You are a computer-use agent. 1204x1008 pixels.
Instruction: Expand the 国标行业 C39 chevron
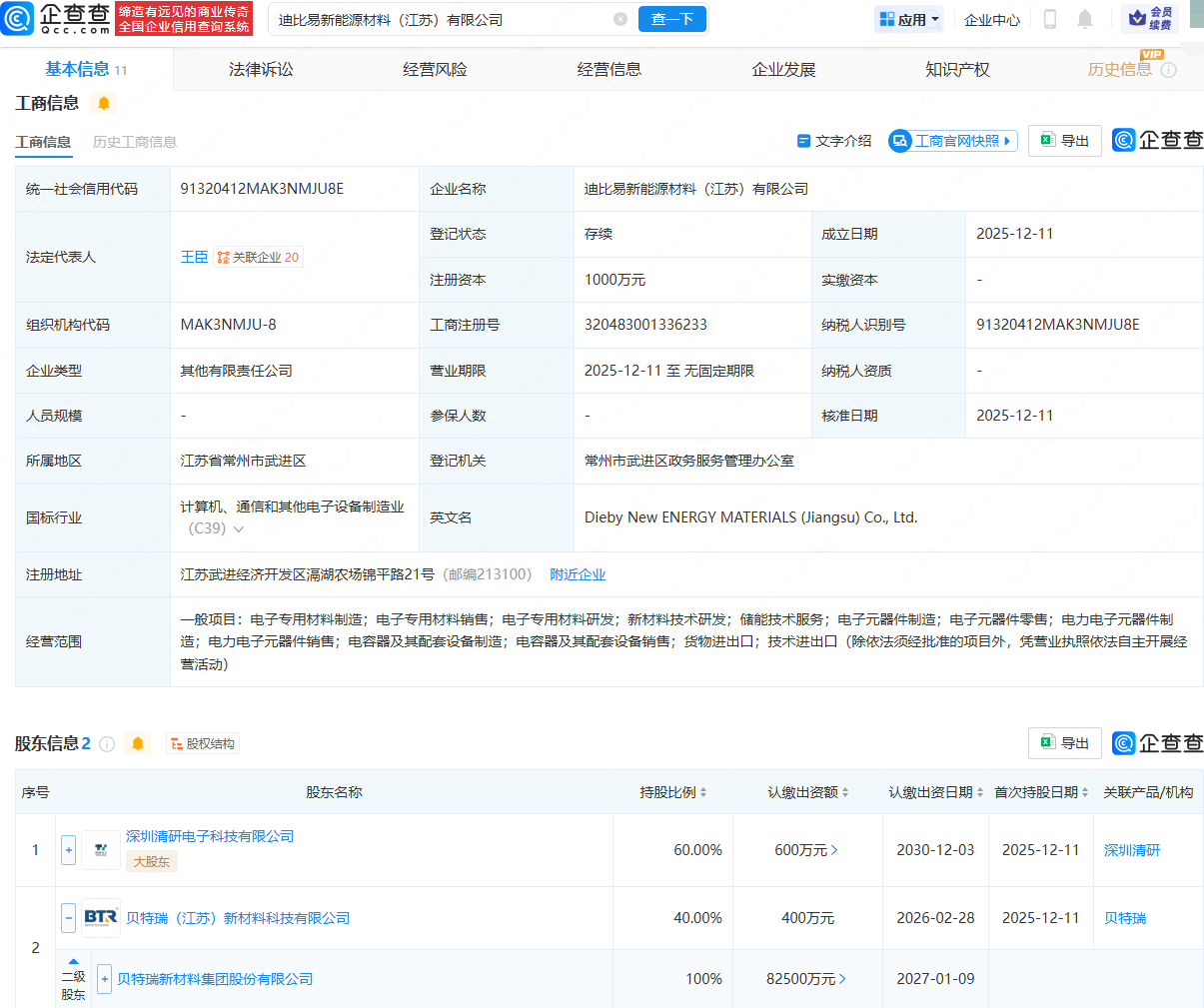pyautogui.click(x=238, y=529)
